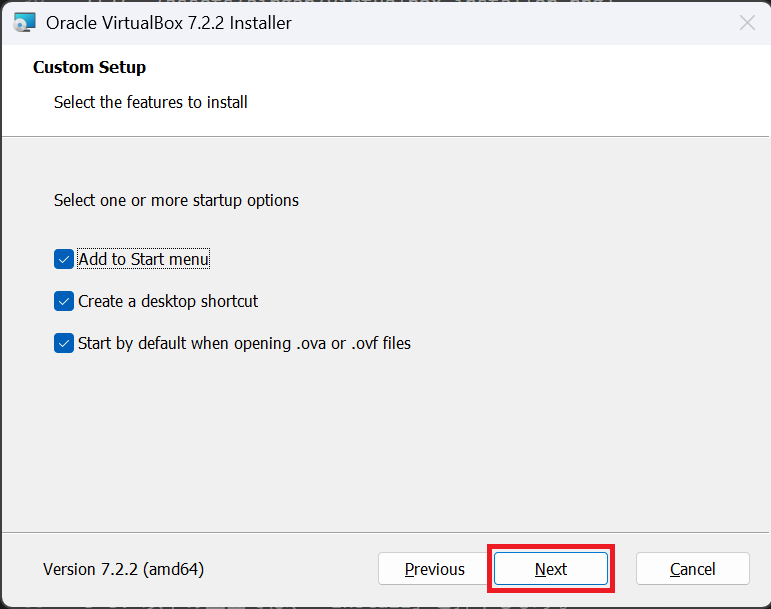
Task: Click the VirtualBox installer icon in title bar
Action: pos(25,22)
